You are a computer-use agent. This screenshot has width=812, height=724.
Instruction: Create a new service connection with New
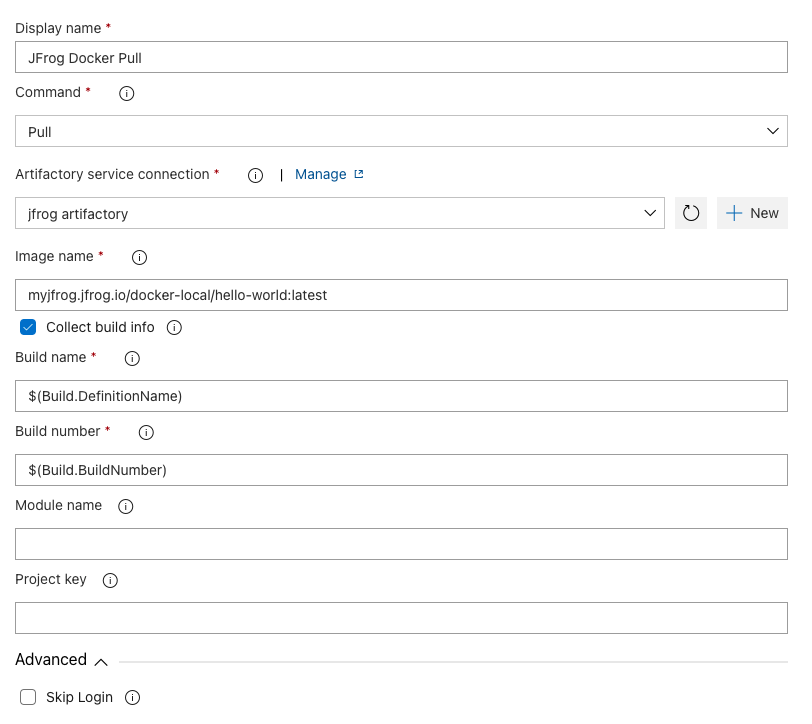[752, 213]
